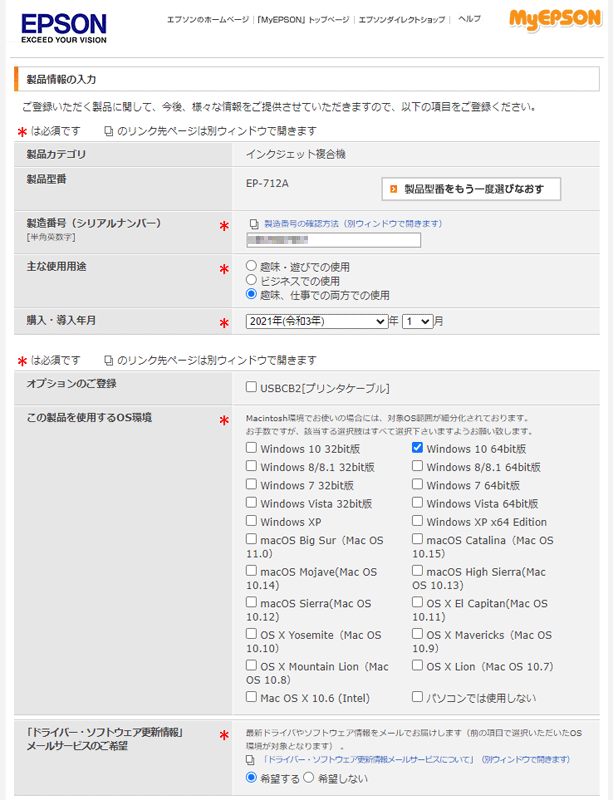Go to エプソンダイレクトショップ
Viewport: 613px width, 800px height.
[x=402, y=19]
